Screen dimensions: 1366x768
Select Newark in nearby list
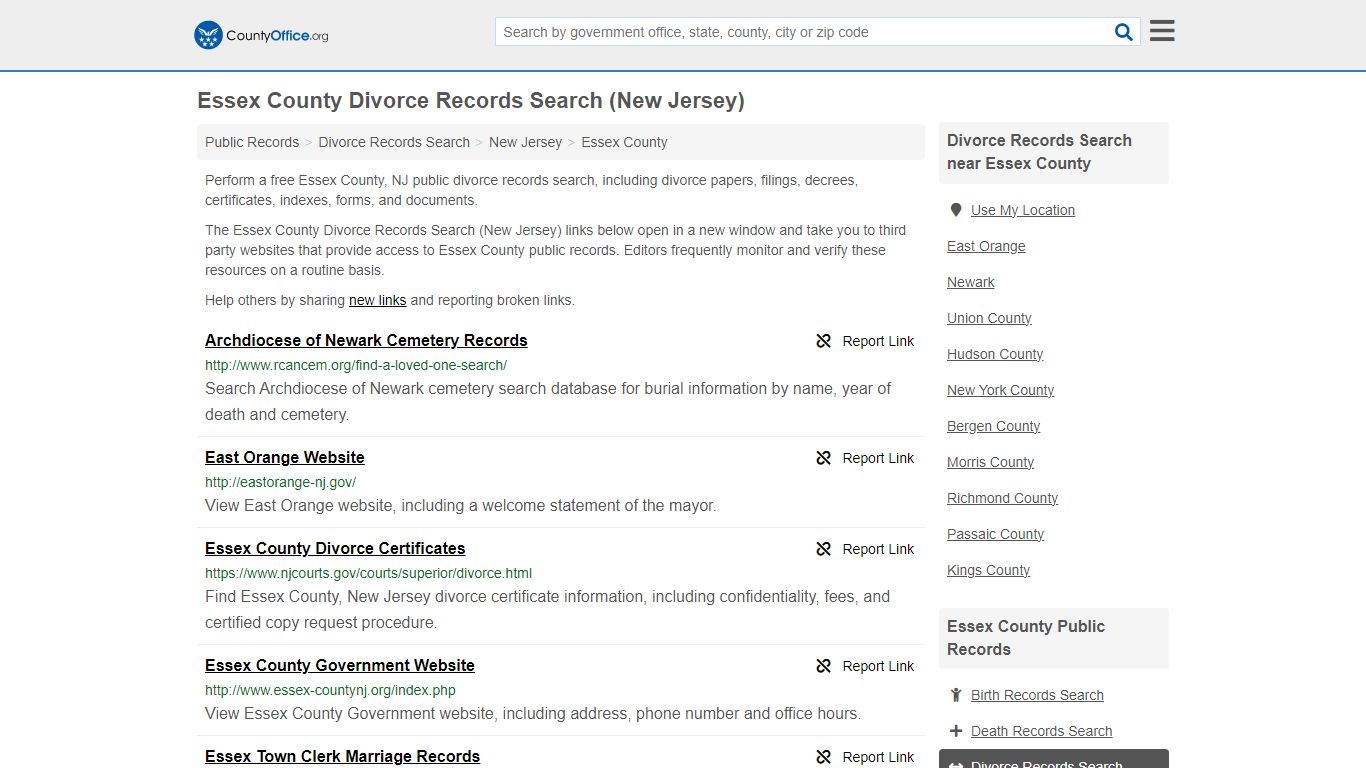click(971, 282)
